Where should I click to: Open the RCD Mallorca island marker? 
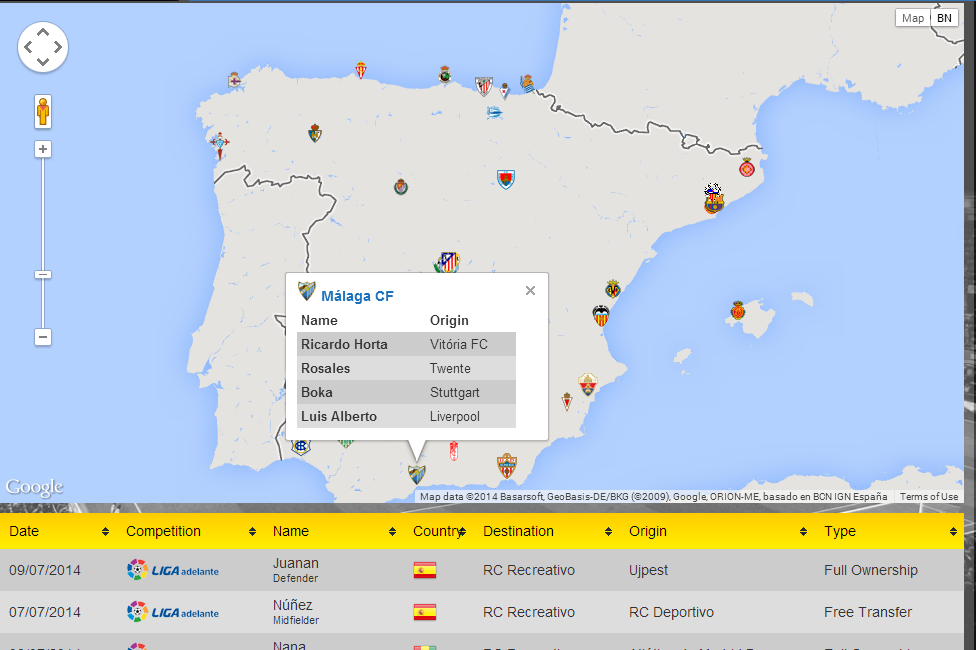738,310
